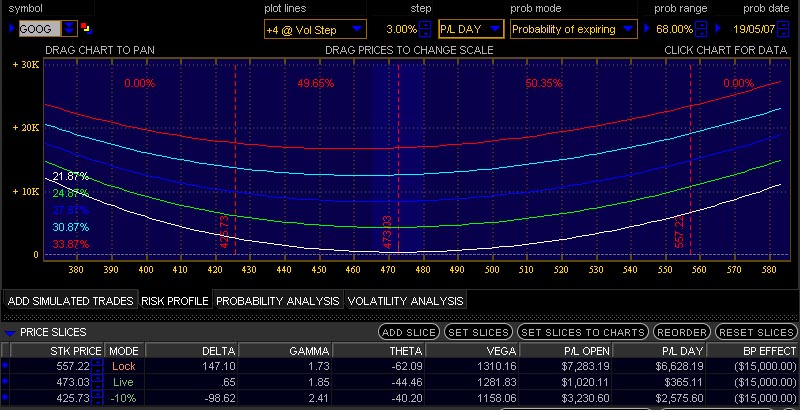This screenshot has height=410, width=800.
Task: Raise the 425.73 slice price stepper
Action: (x=97, y=394)
